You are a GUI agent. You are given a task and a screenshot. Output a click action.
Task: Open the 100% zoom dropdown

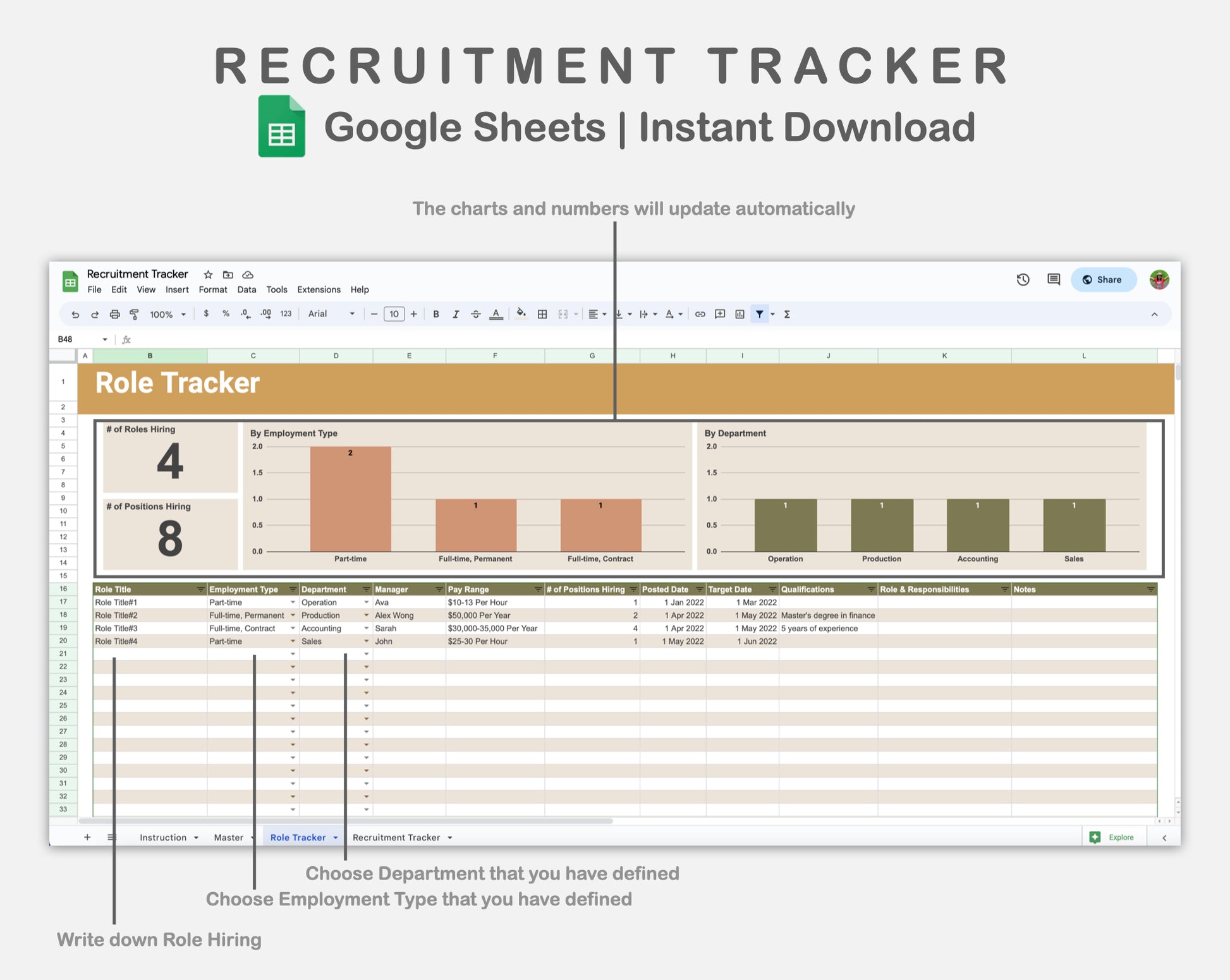tap(167, 314)
